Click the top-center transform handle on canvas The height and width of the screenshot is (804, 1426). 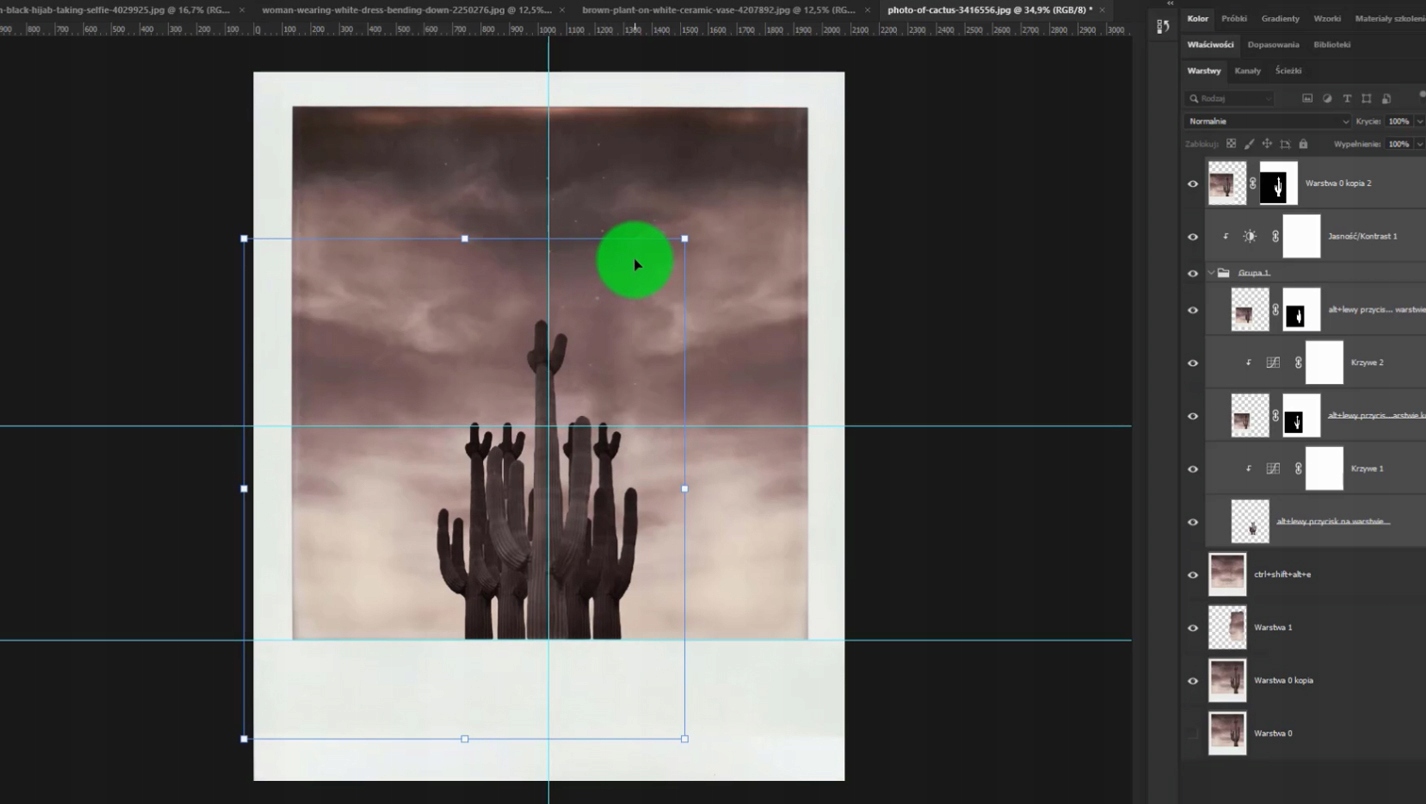(x=464, y=239)
